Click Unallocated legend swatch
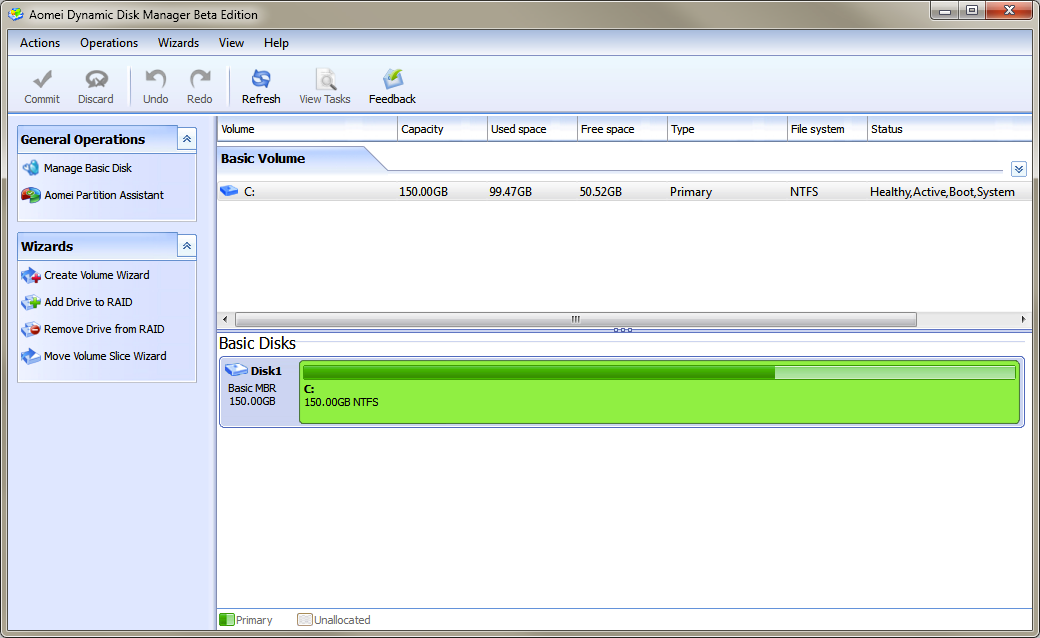 pos(304,619)
